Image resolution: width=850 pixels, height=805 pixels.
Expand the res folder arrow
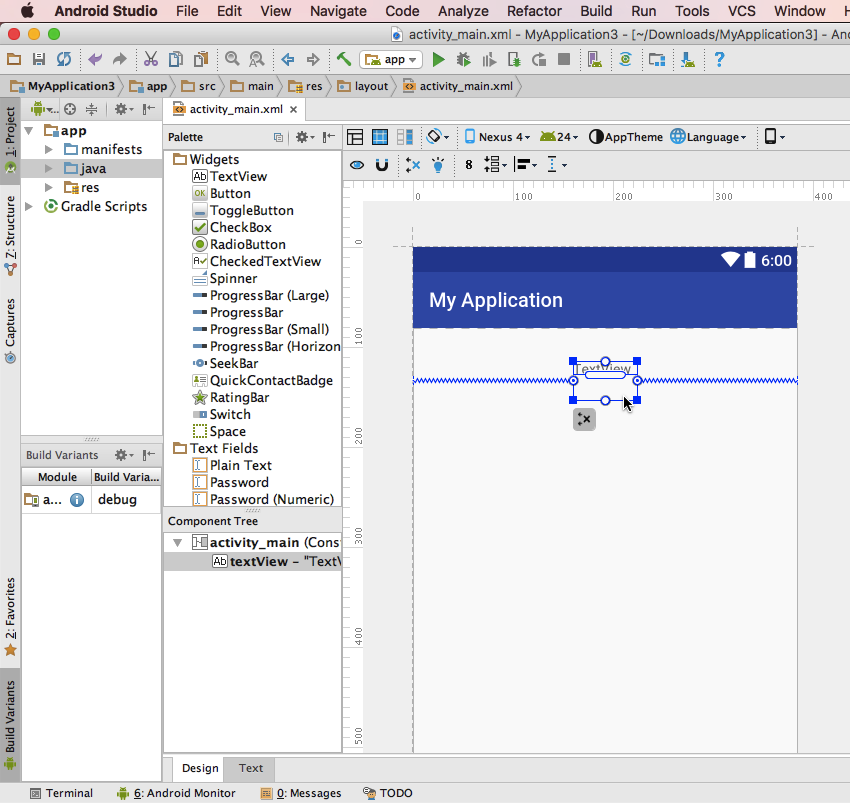(x=49, y=188)
